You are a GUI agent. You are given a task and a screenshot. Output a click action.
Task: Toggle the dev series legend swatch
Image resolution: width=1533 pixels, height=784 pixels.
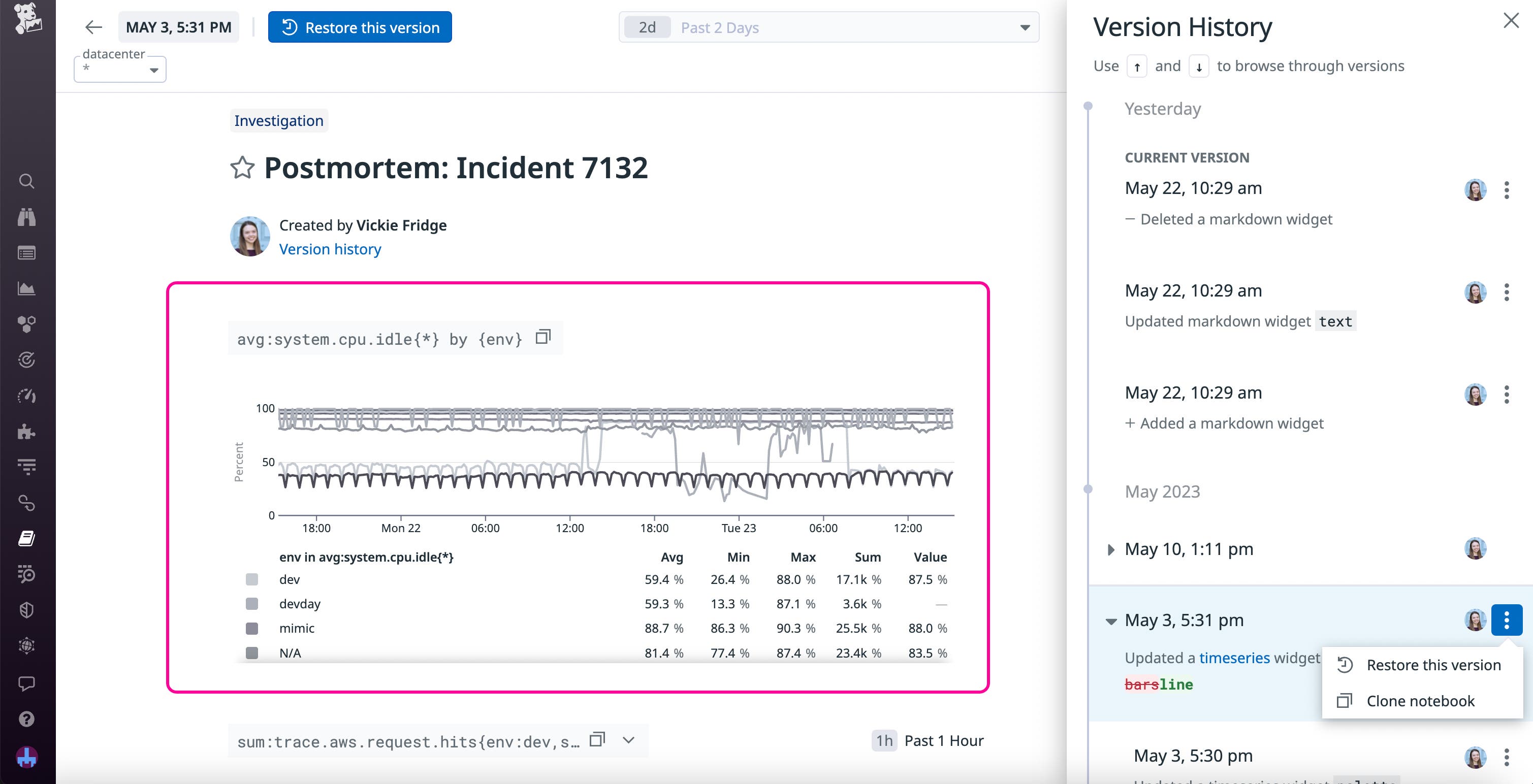[x=252, y=579]
